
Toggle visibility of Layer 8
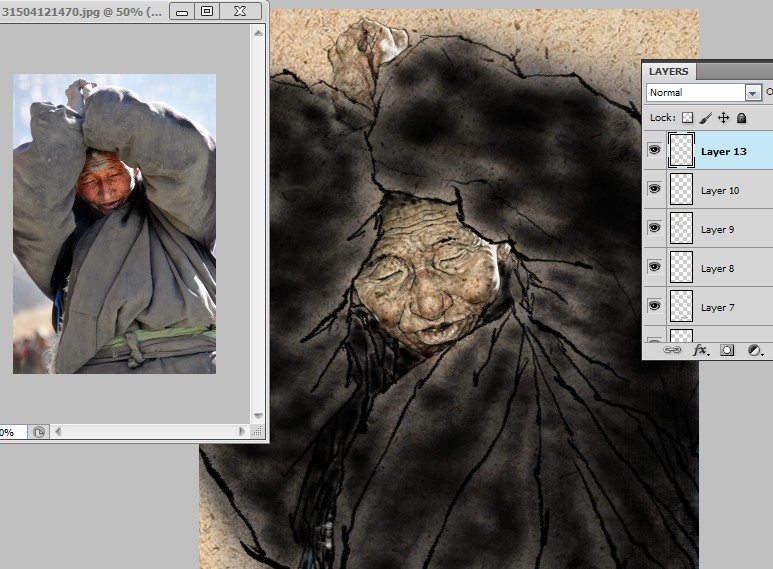tap(654, 267)
